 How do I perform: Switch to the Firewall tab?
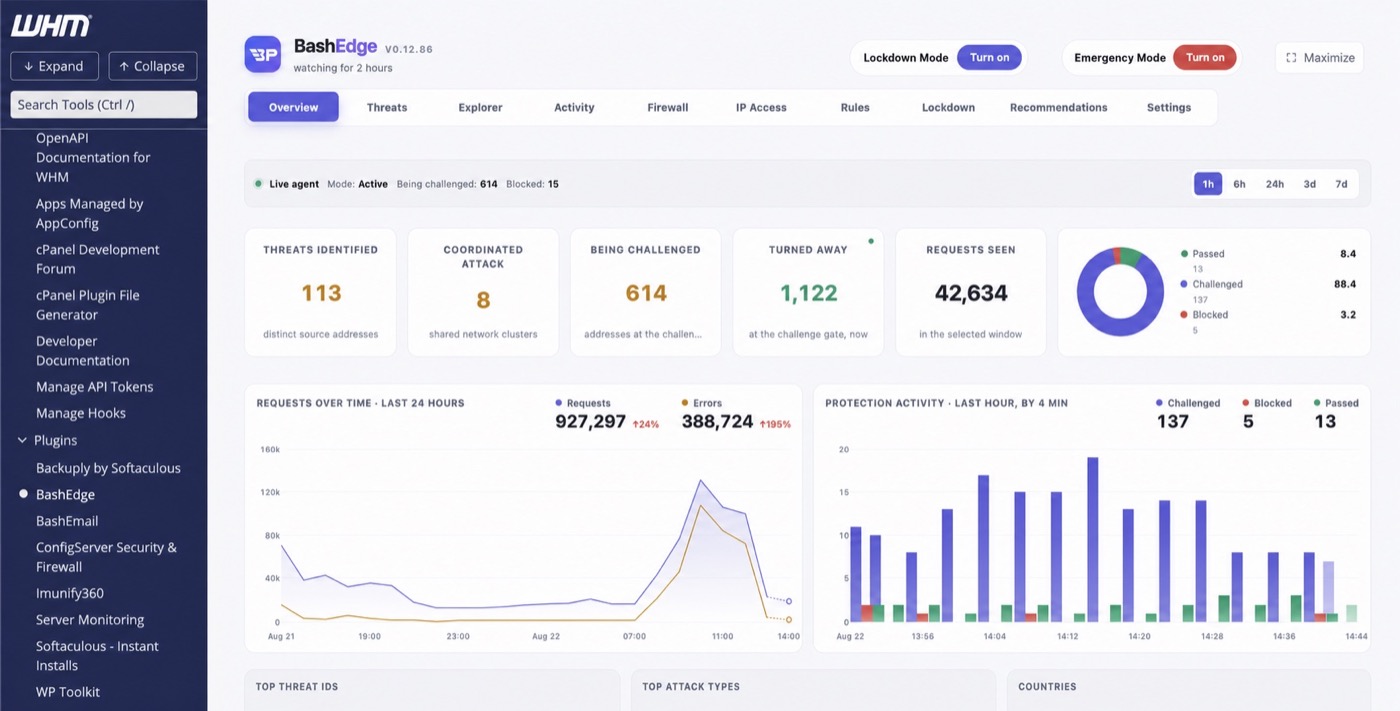[667, 107]
